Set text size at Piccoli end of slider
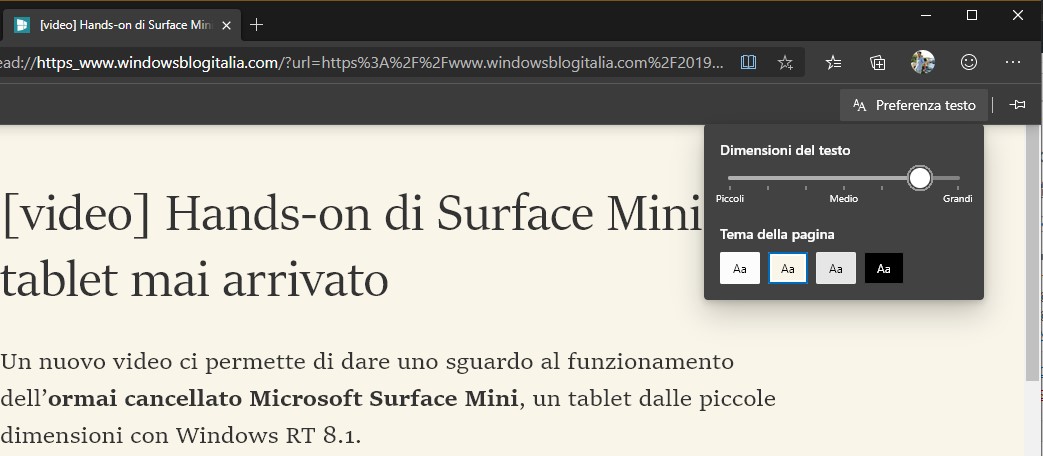Viewport: 1043px width, 456px height. pyautogui.click(x=730, y=178)
